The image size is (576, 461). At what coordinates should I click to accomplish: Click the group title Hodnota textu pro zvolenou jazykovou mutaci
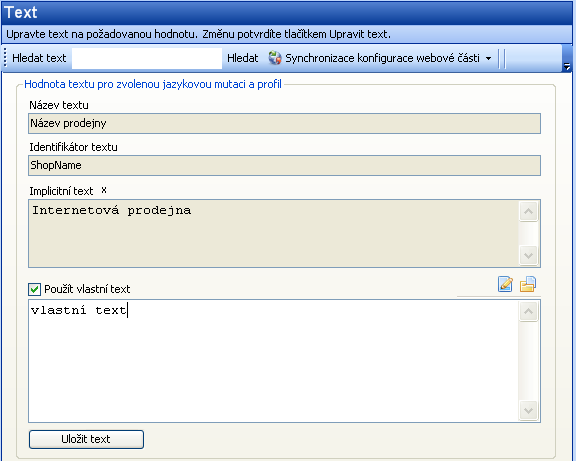153,84
